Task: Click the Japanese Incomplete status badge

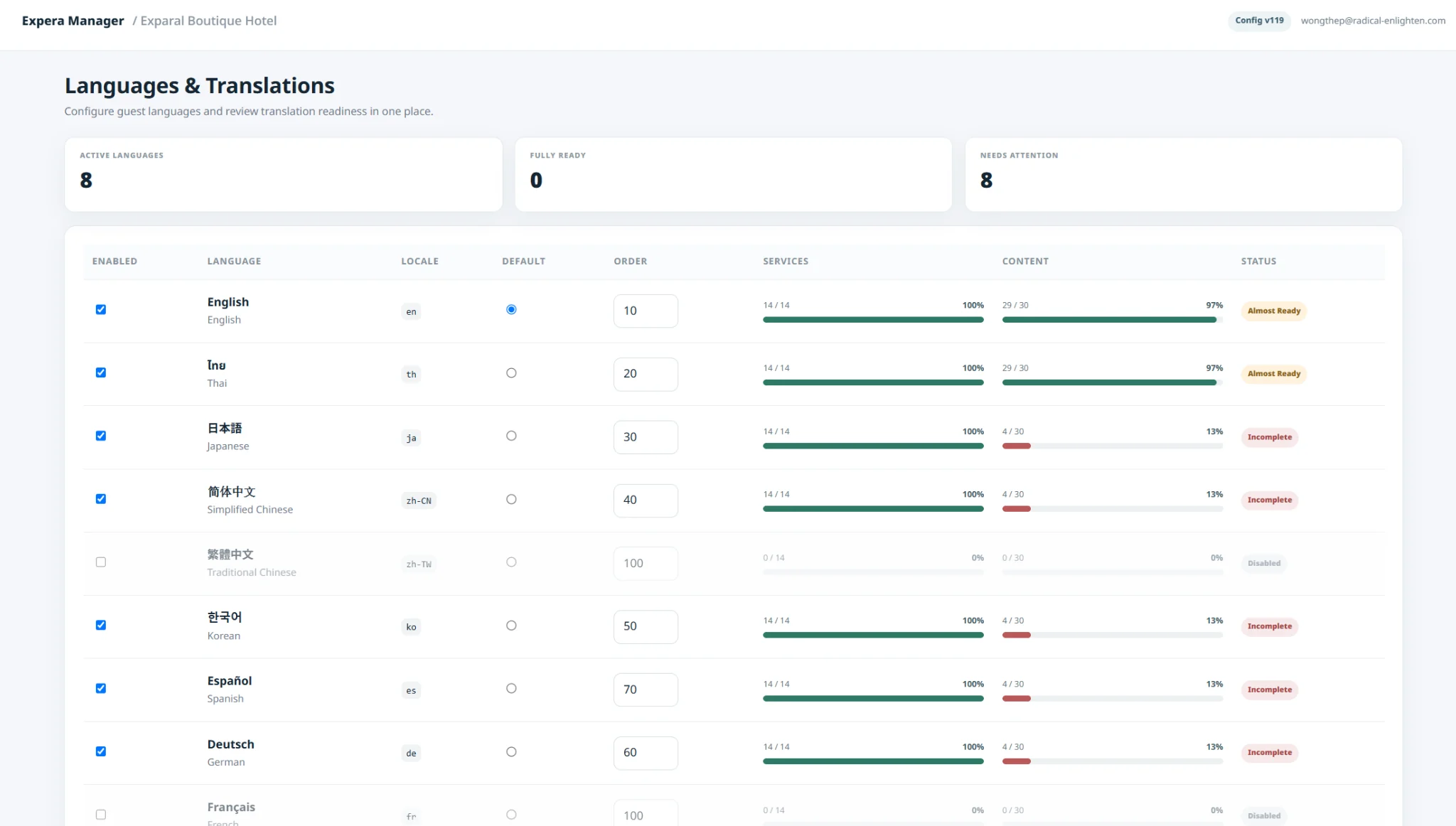Action: tap(1269, 437)
